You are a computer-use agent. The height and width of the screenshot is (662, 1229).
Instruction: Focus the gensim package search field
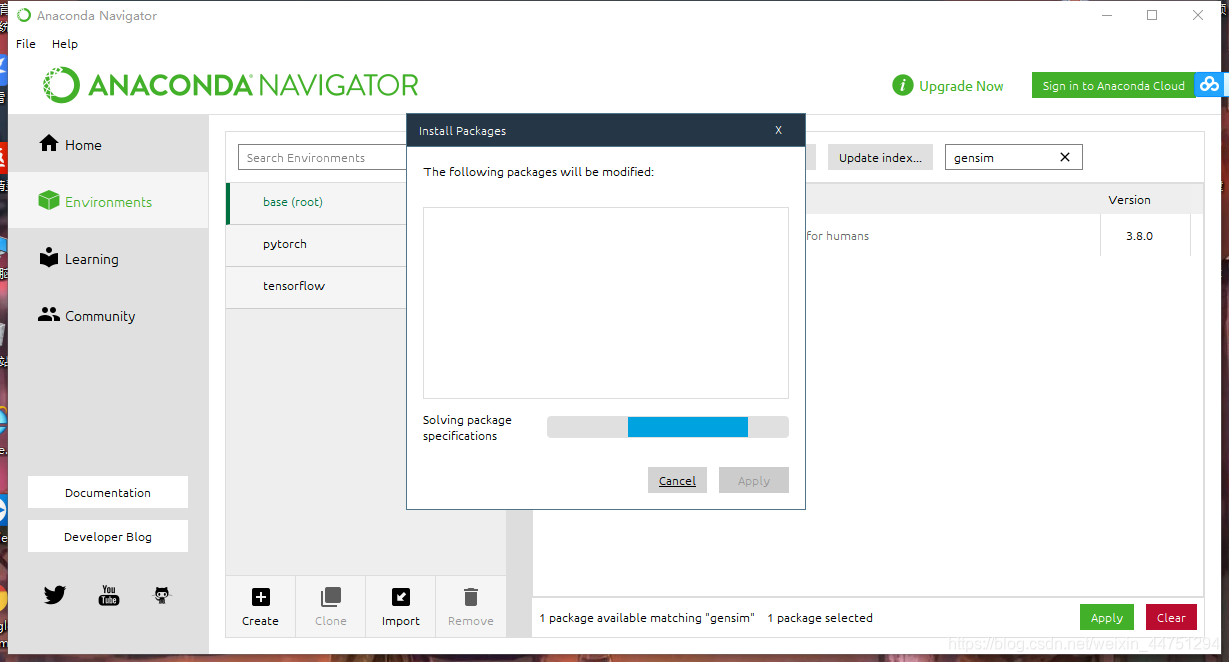click(1014, 157)
